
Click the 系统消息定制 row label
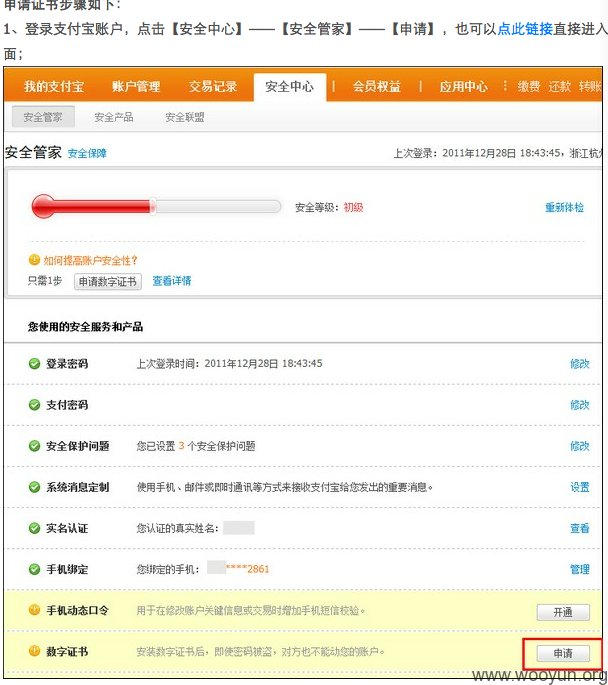click(78, 487)
